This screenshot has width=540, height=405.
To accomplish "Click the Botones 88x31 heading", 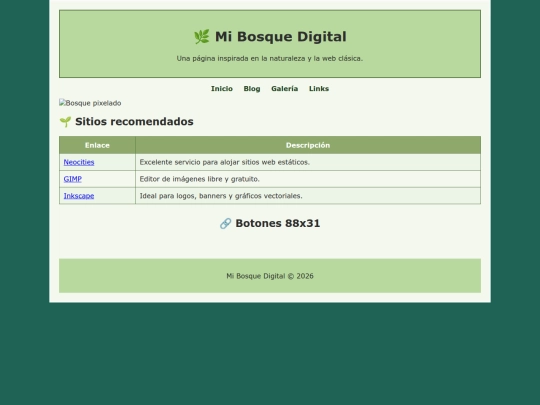I will coord(278,224).
